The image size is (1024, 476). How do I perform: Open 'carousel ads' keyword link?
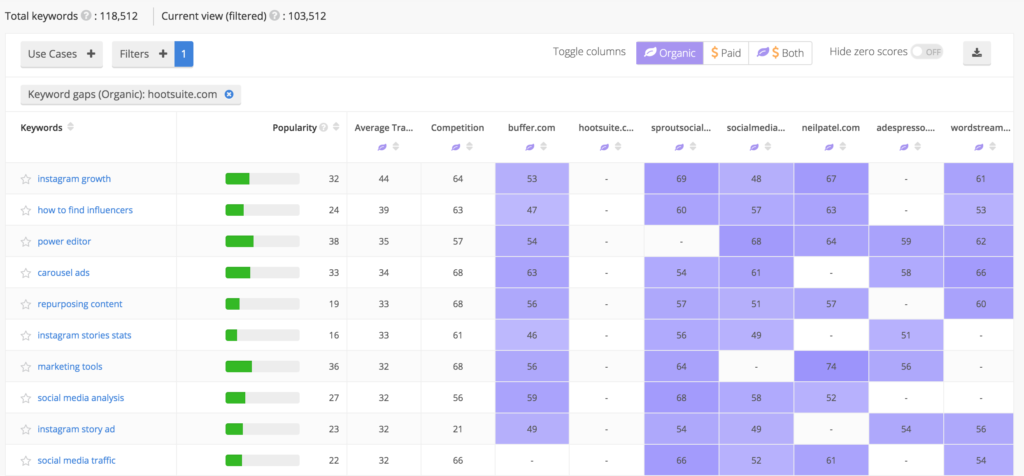pos(63,273)
